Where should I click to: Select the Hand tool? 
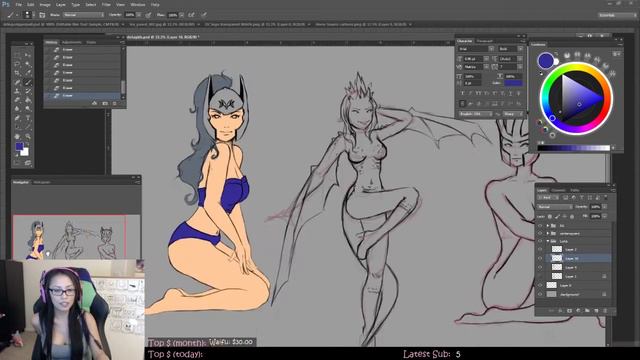click(x=17, y=136)
